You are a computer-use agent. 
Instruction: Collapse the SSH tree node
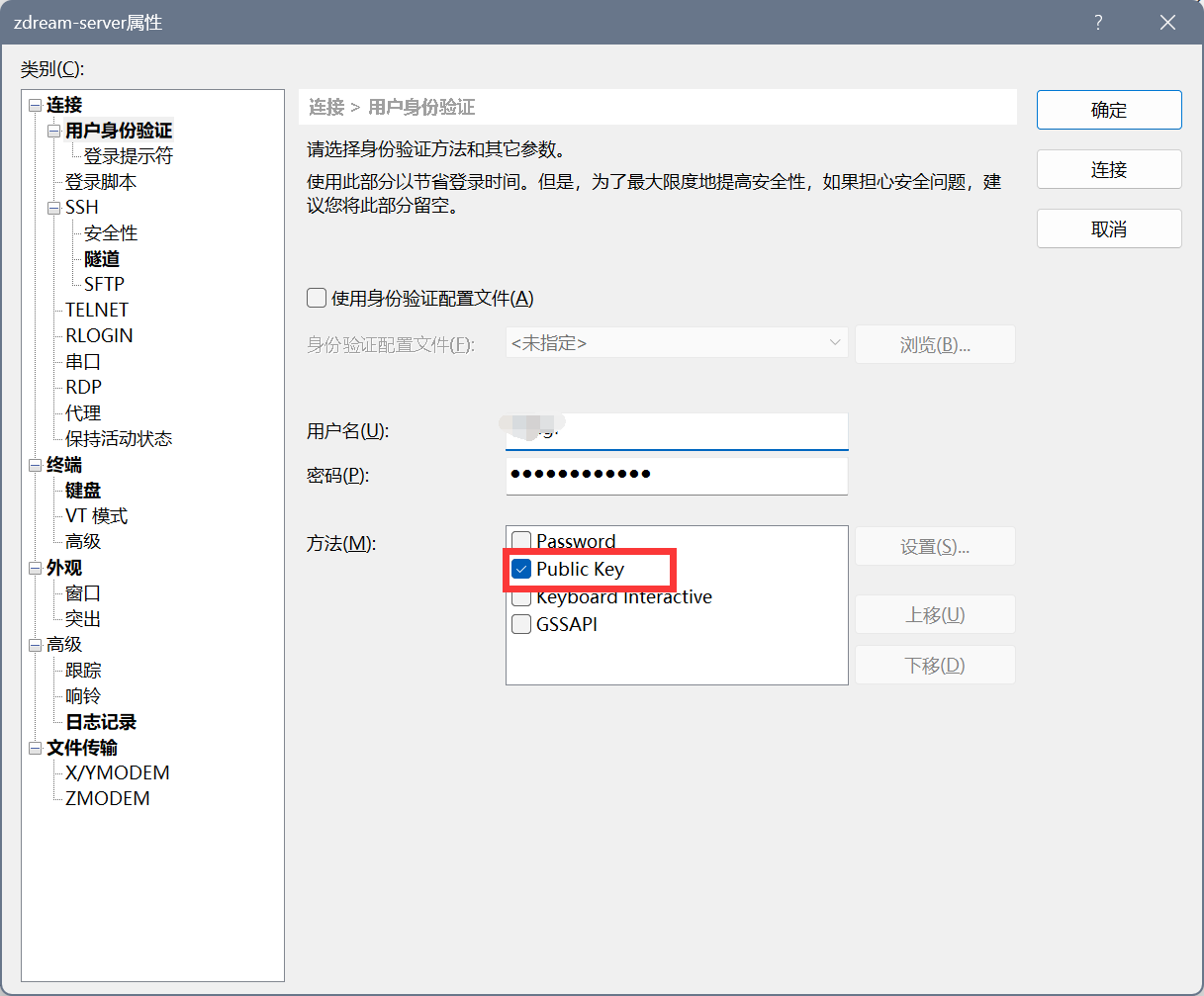coord(54,208)
